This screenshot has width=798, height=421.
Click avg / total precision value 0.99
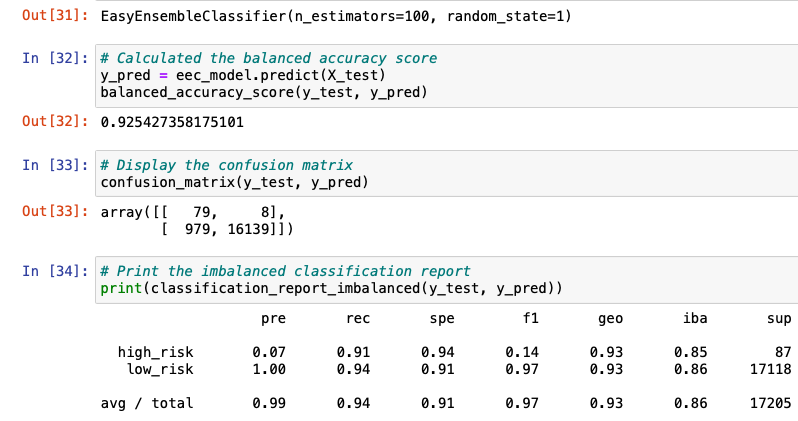269,404
